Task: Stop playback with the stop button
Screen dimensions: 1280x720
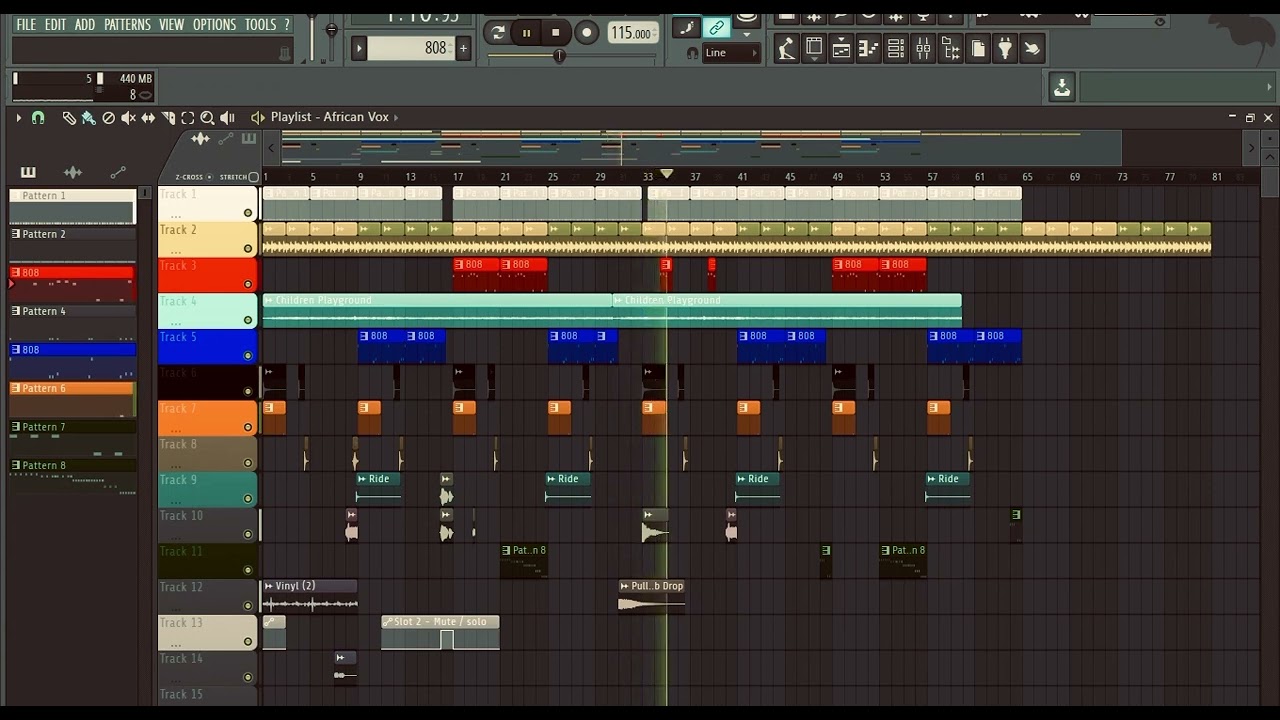Action: (556, 33)
